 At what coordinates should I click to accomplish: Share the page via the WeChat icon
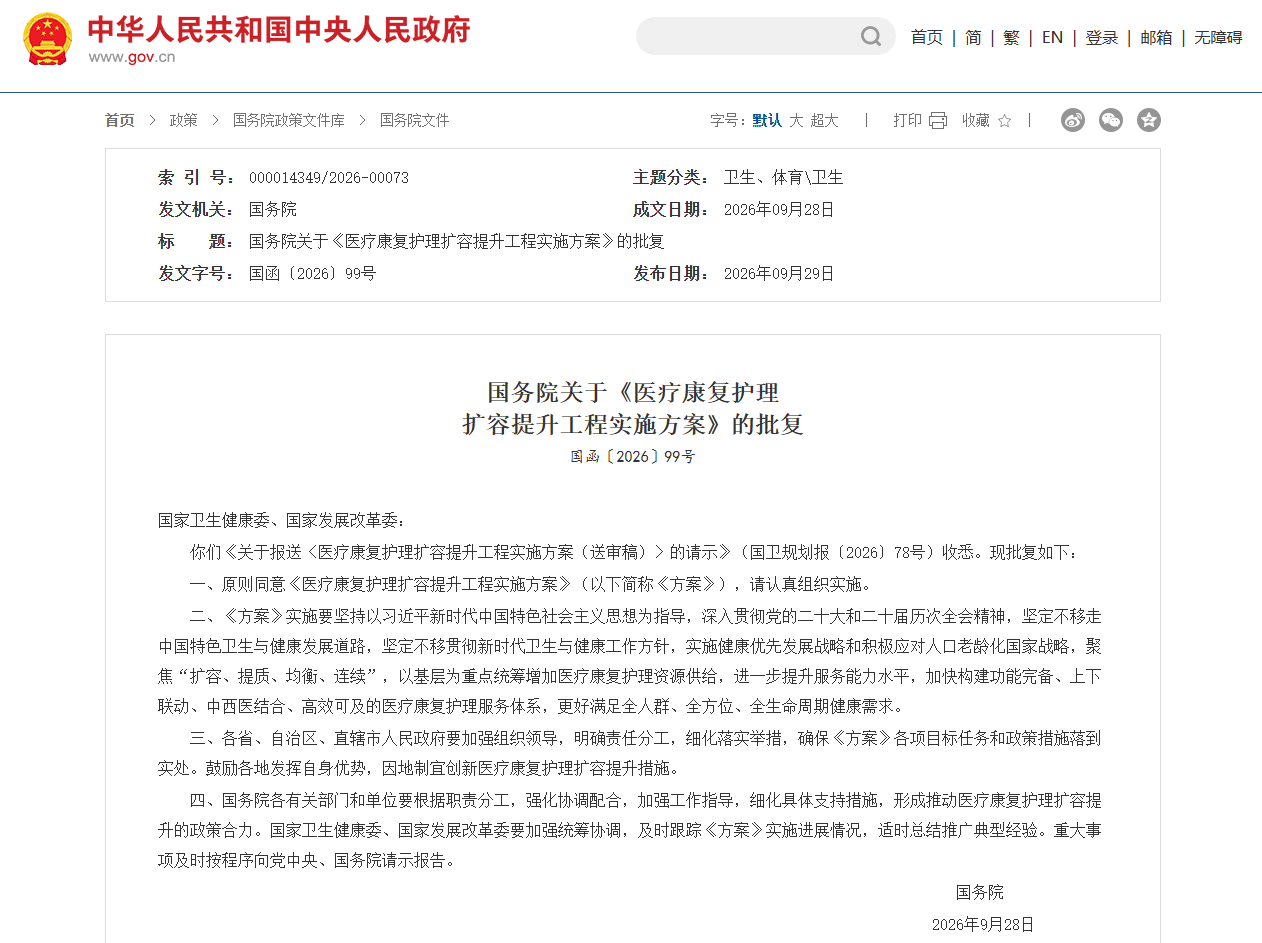pyautogui.click(x=1111, y=120)
